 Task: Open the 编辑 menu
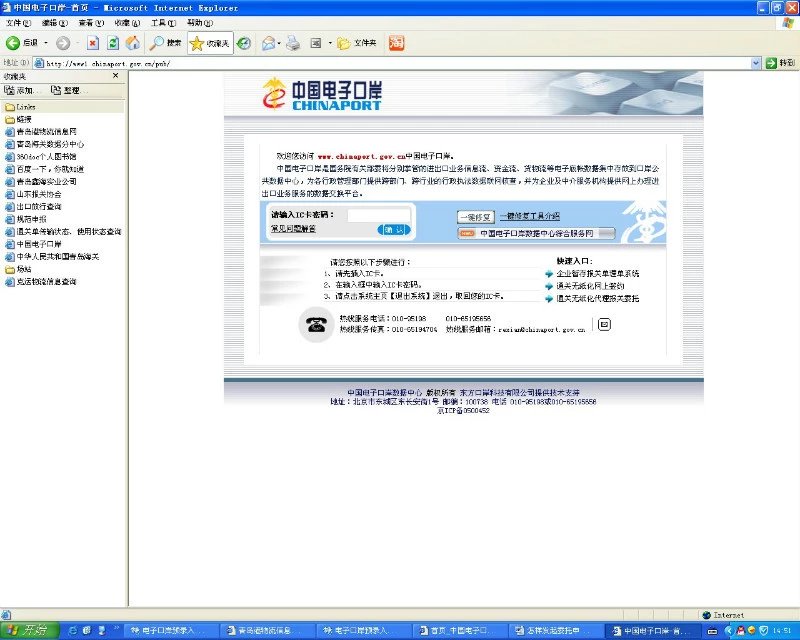55,23
